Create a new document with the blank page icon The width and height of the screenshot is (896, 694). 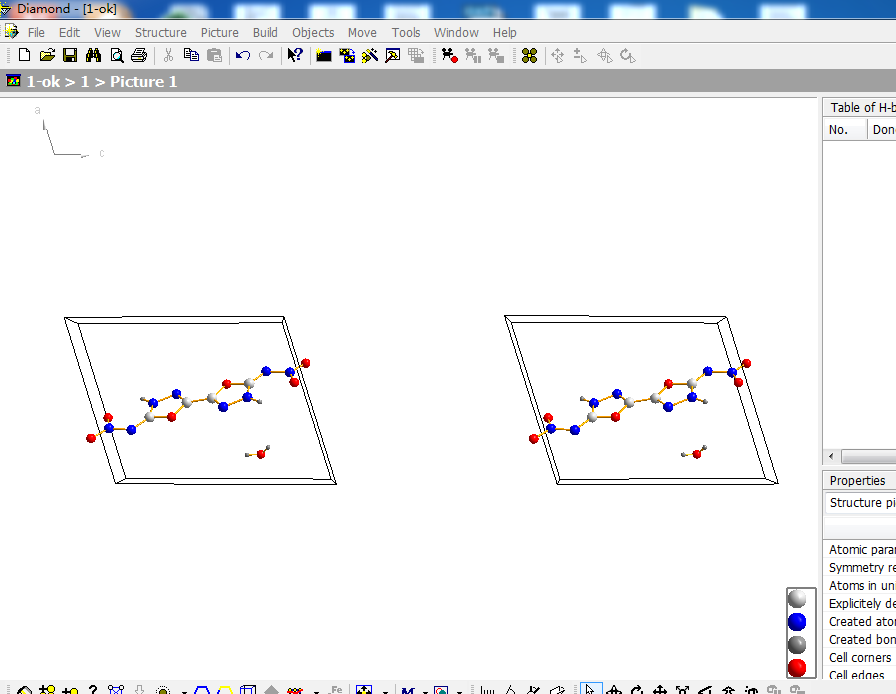[24, 55]
